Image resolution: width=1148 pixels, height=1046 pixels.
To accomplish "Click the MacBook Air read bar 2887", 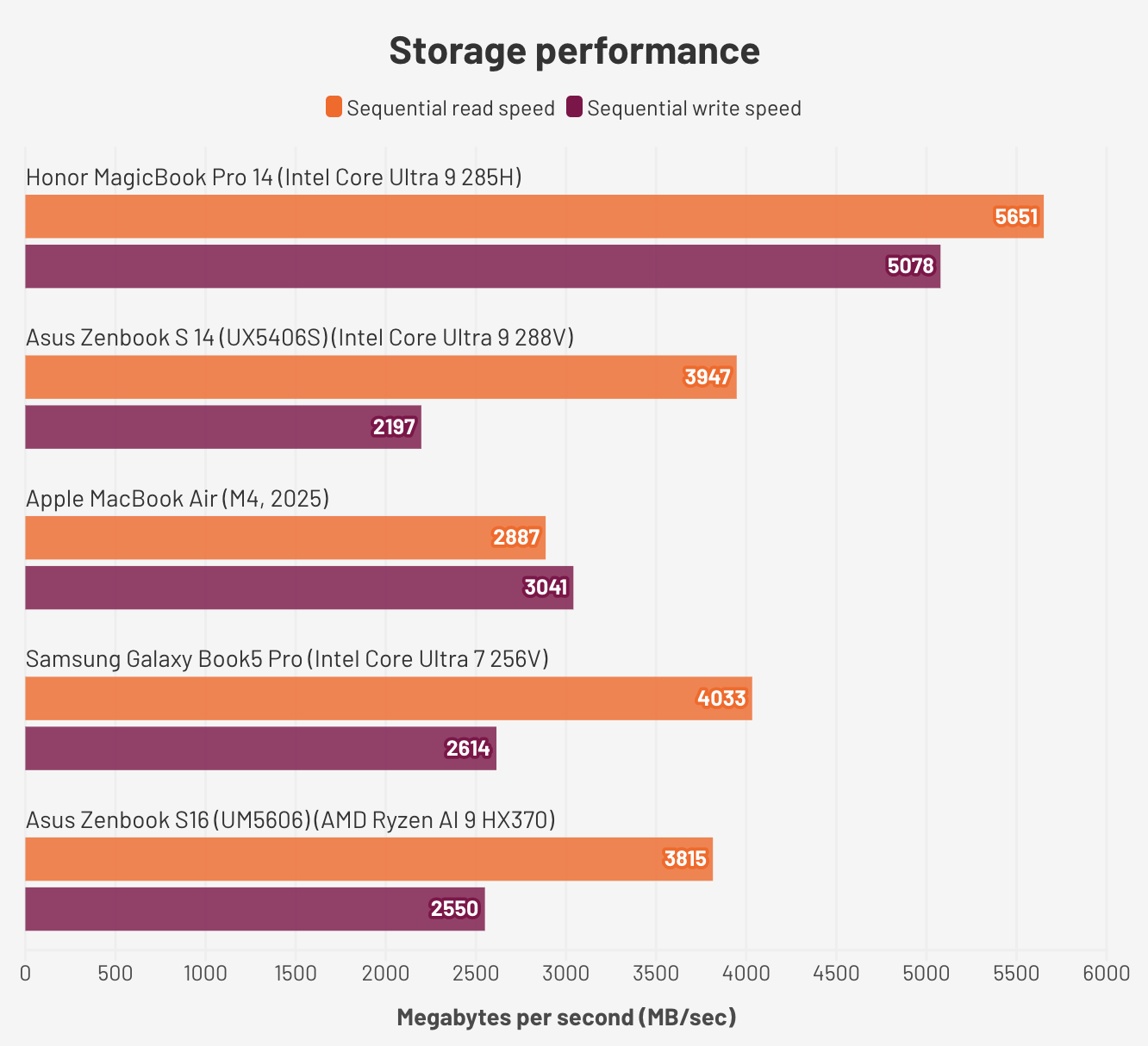I will pyautogui.click(x=285, y=538).
